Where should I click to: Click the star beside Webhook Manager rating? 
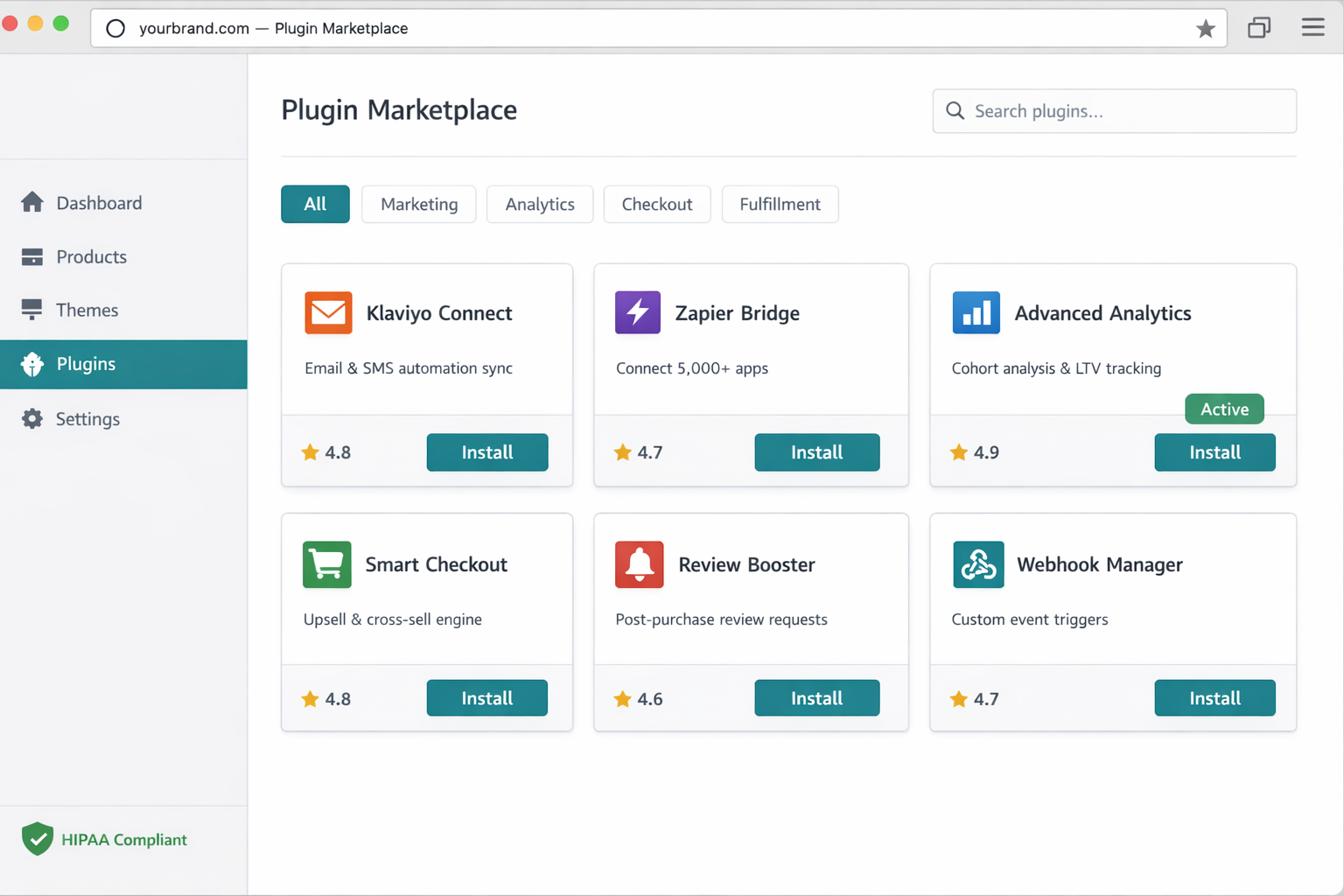pyautogui.click(x=959, y=699)
